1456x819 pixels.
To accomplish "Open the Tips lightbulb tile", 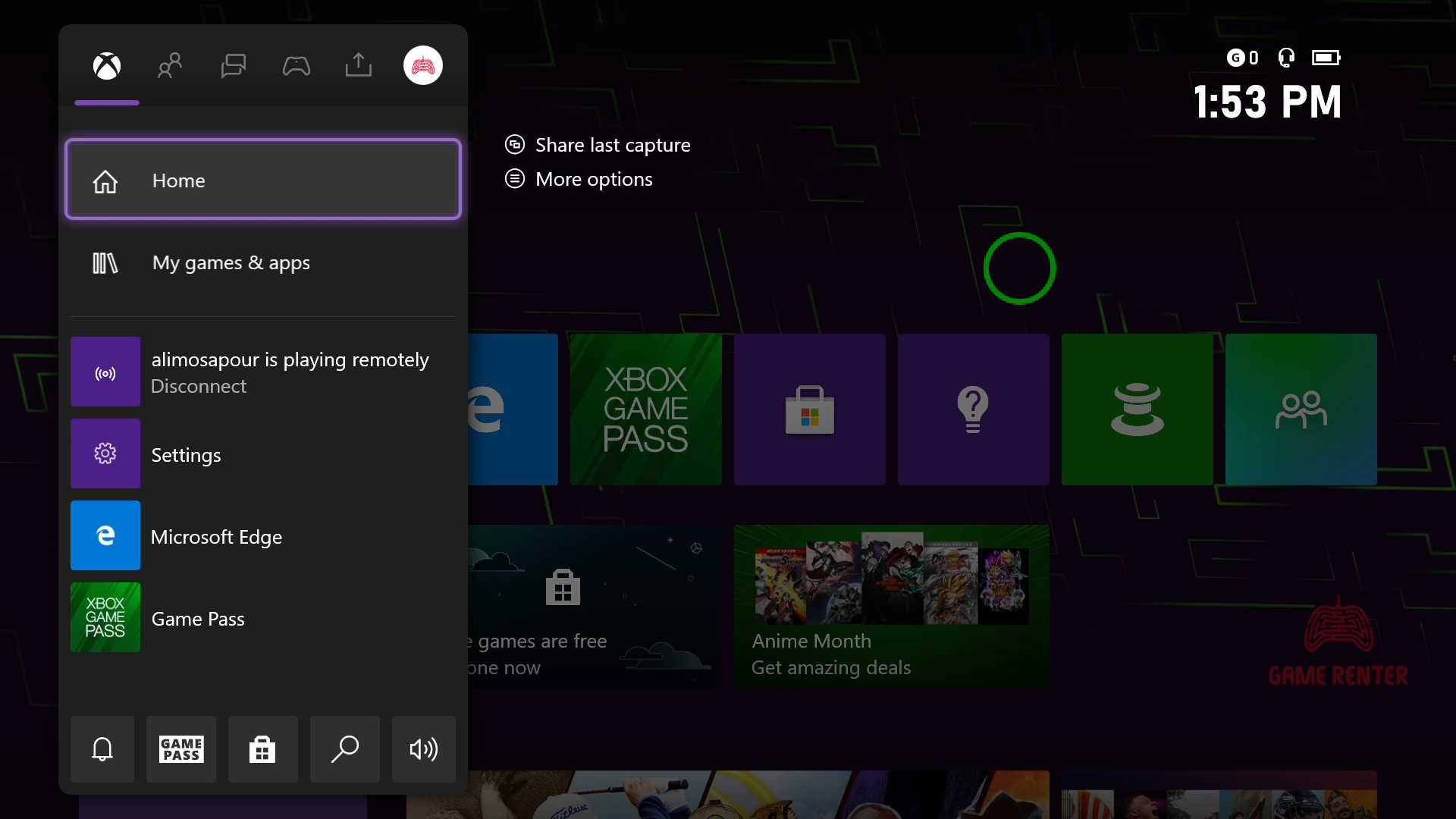I will 974,409.
